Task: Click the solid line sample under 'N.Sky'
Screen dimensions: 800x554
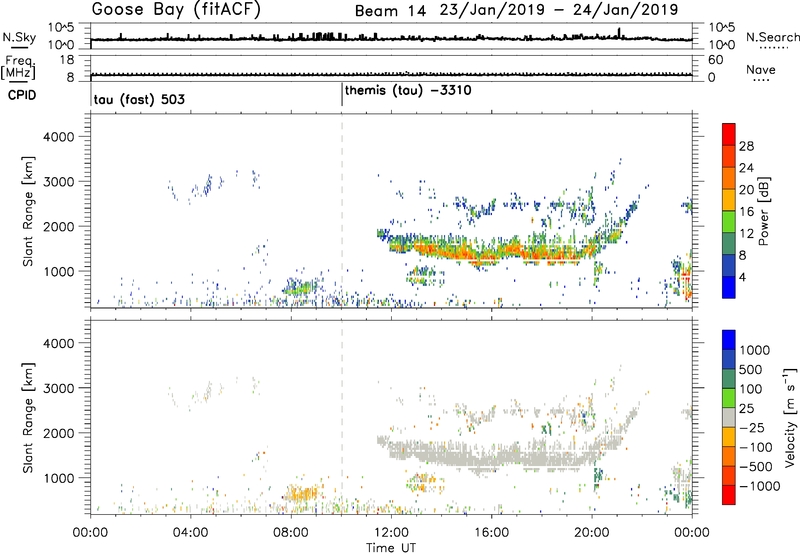Action: [x=19, y=47]
